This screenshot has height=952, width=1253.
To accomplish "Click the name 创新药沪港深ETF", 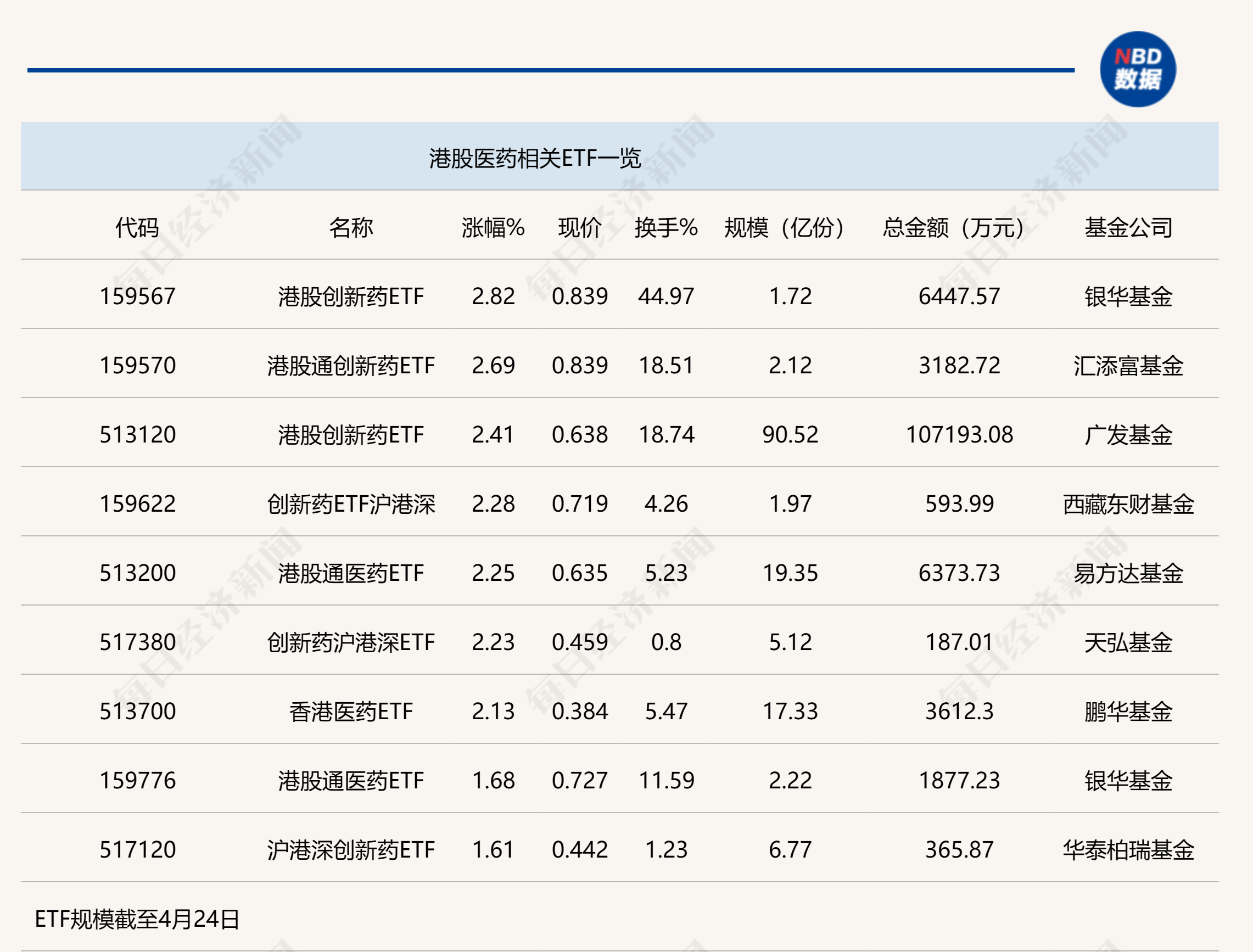I will tap(351, 642).
